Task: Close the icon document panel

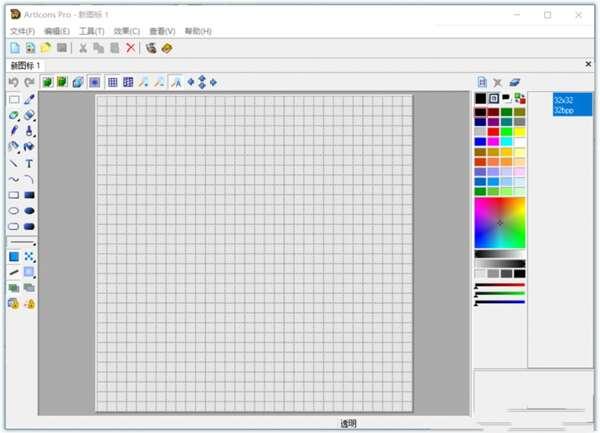Action: tap(587, 64)
